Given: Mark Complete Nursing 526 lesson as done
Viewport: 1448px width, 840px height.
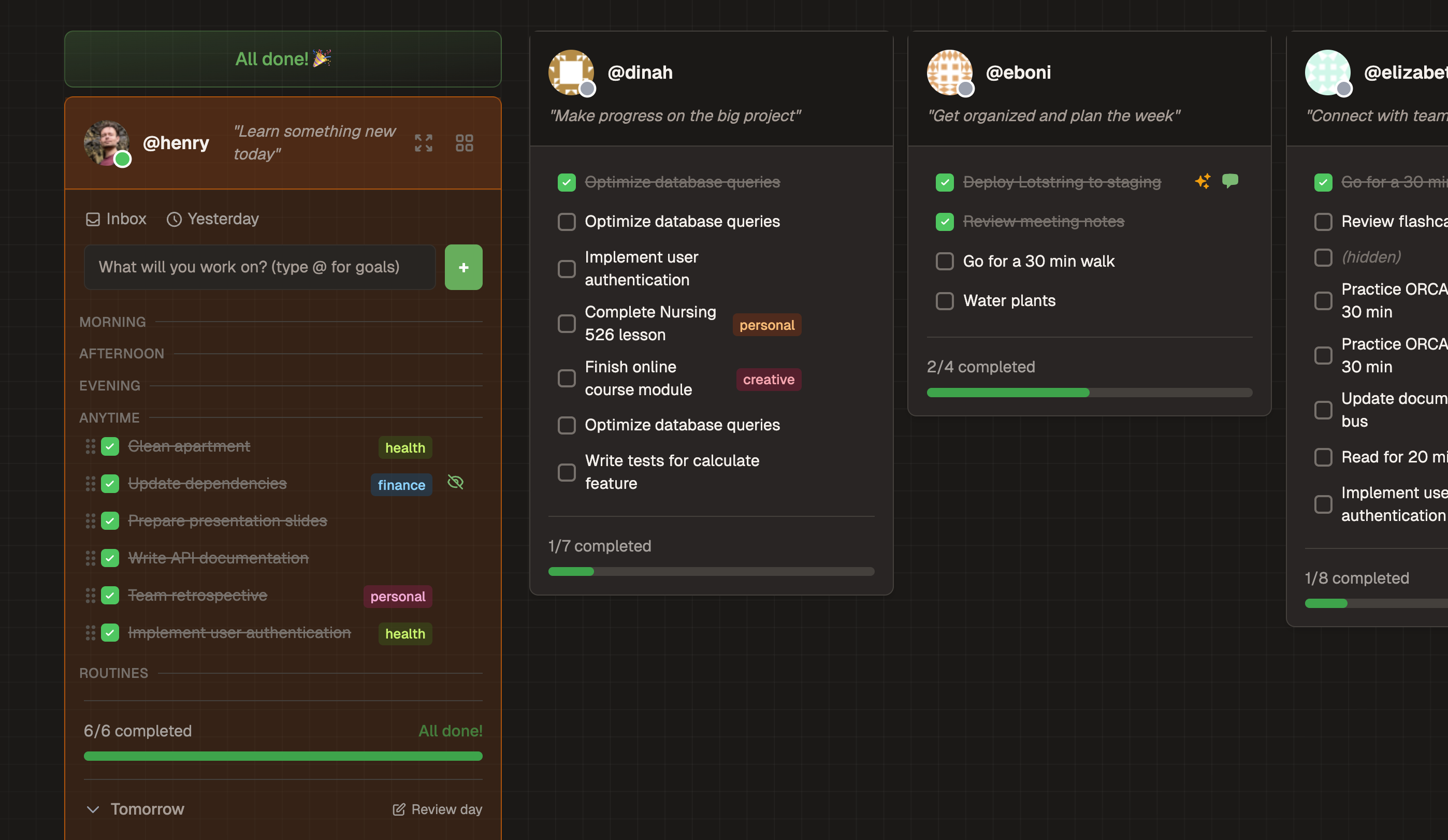Looking at the screenshot, I should pyautogui.click(x=567, y=324).
